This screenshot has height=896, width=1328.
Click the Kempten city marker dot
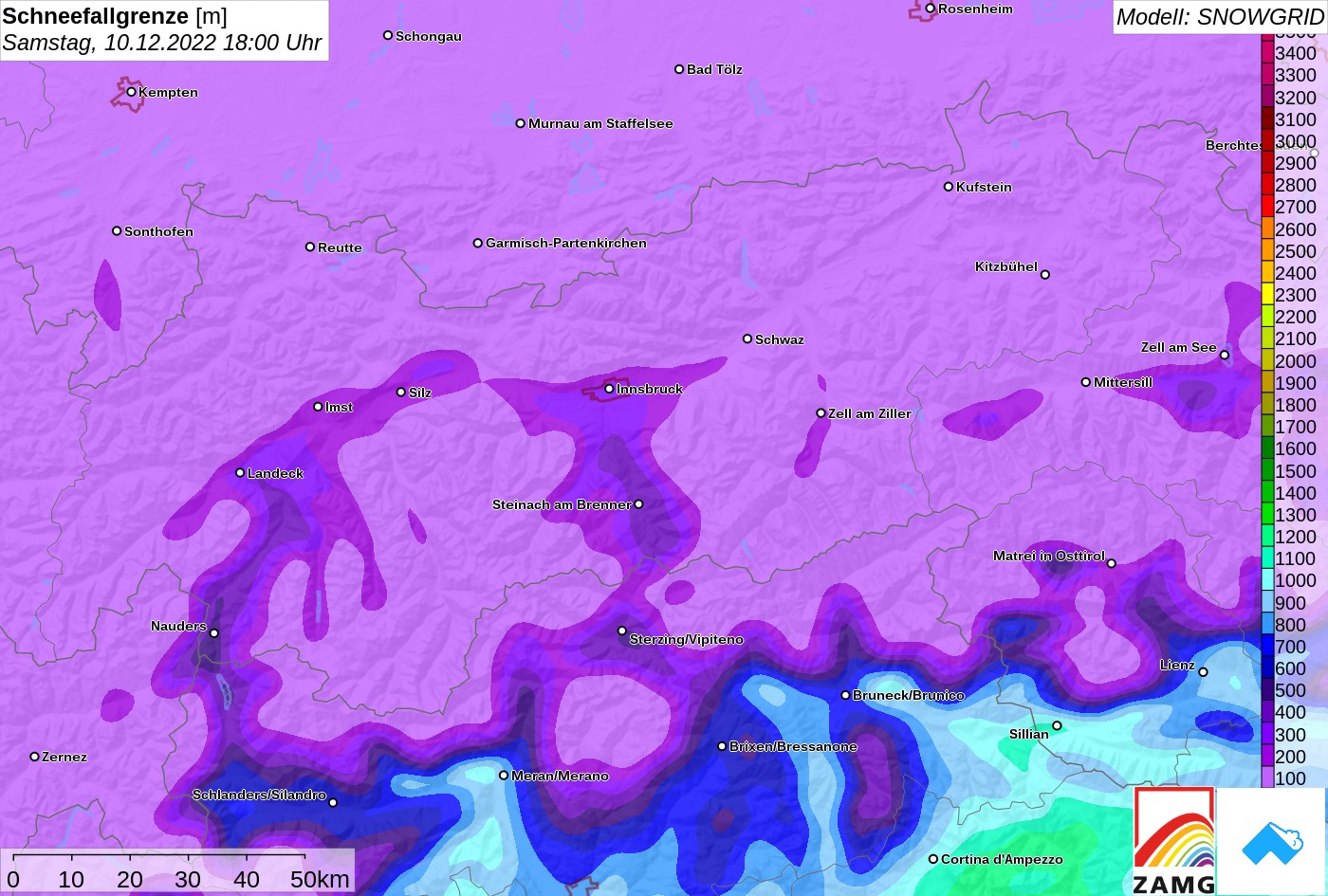click(x=132, y=92)
